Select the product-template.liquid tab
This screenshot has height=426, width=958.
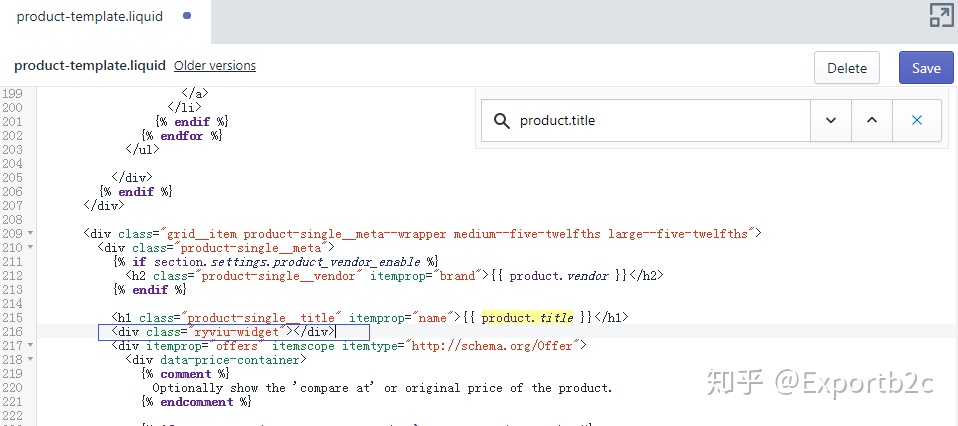pos(89,17)
